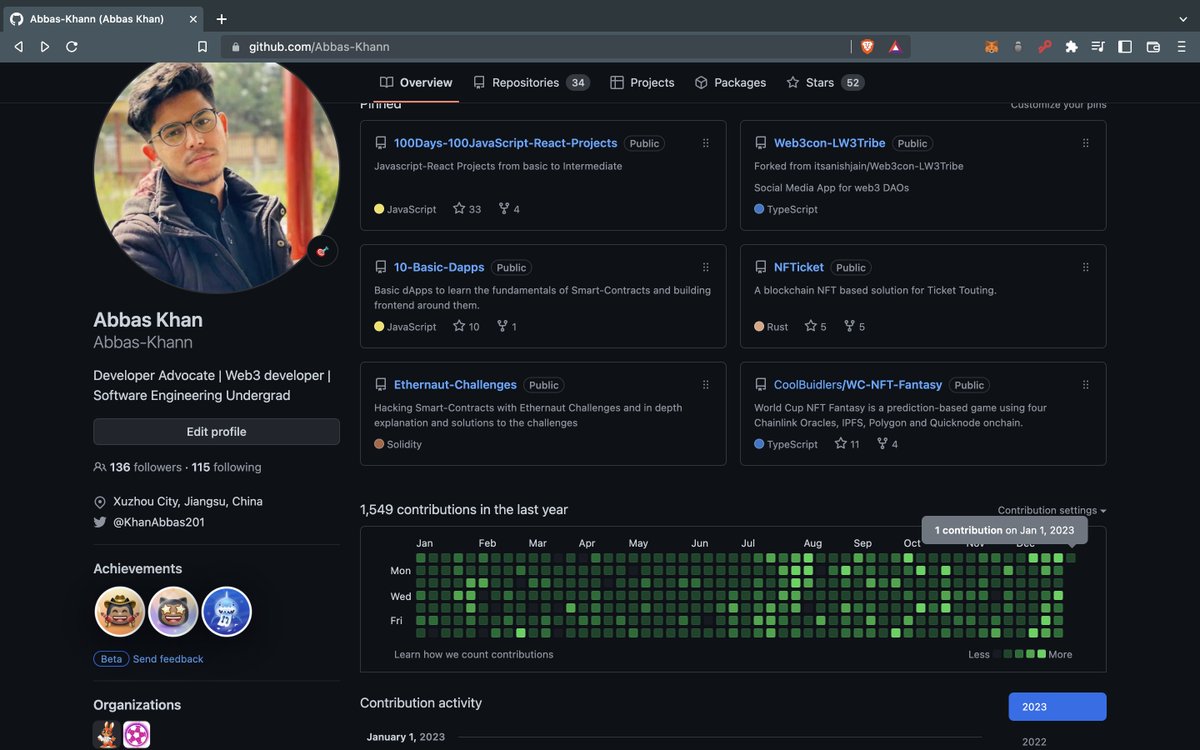View 5 forks of NFTicket
The height and width of the screenshot is (750, 1200).
coord(854,326)
